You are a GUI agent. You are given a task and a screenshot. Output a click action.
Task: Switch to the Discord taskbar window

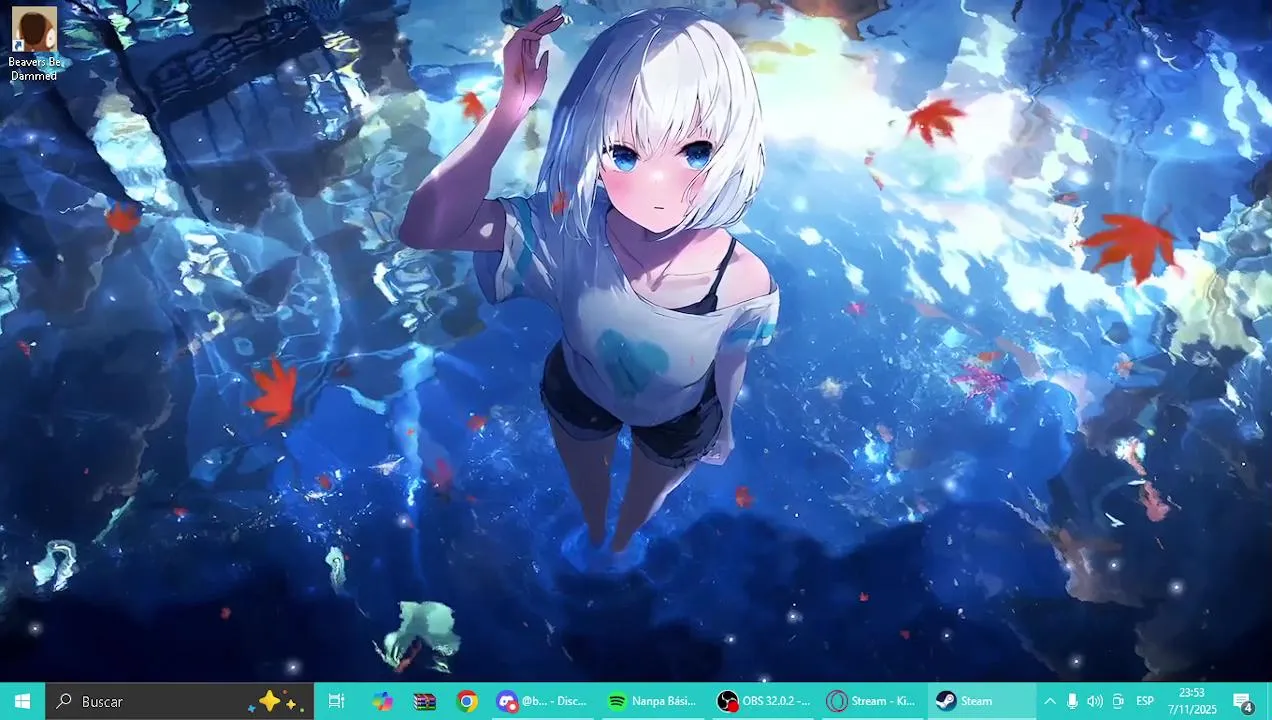pos(543,701)
